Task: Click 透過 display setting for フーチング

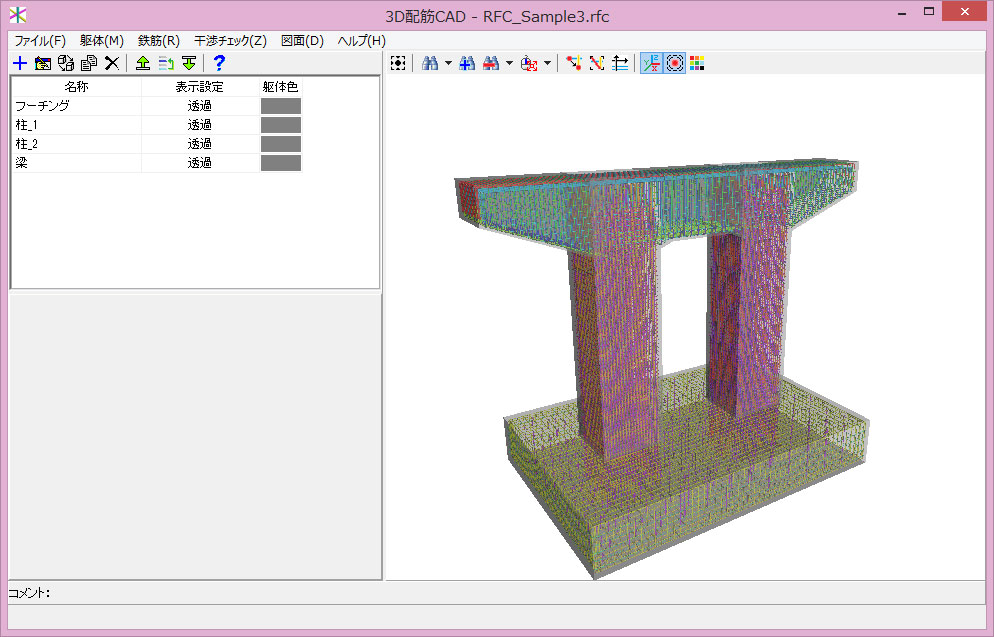Action: pos(200,106)
